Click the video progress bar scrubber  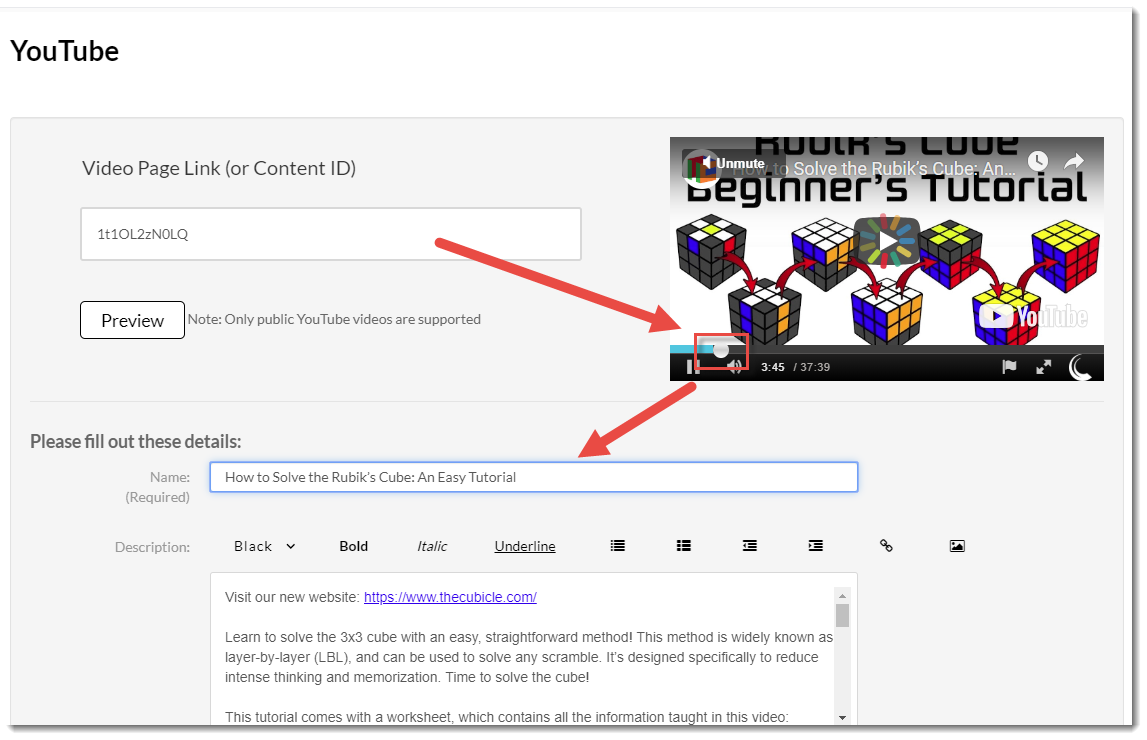pos(722,351)
